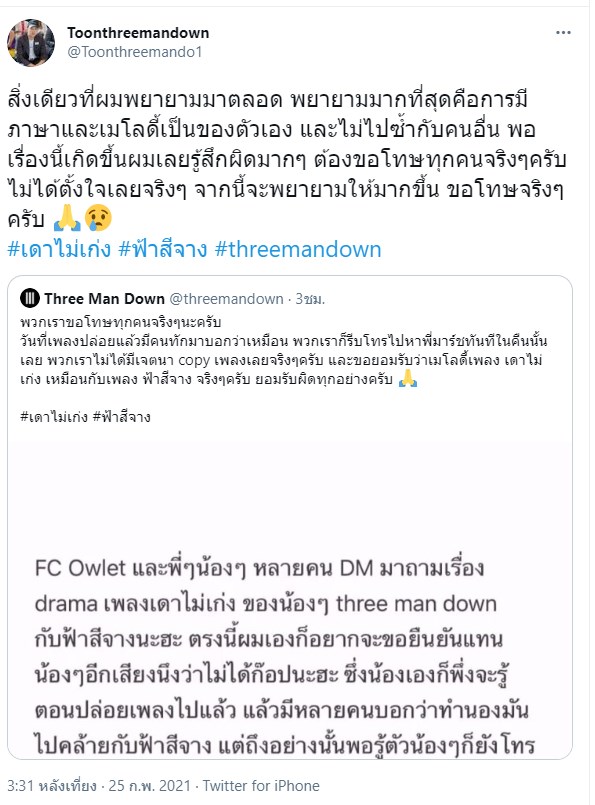Open the @Toonthreemando1 handle link
This screenshot has height=805, width=595.
pos(135,52)
